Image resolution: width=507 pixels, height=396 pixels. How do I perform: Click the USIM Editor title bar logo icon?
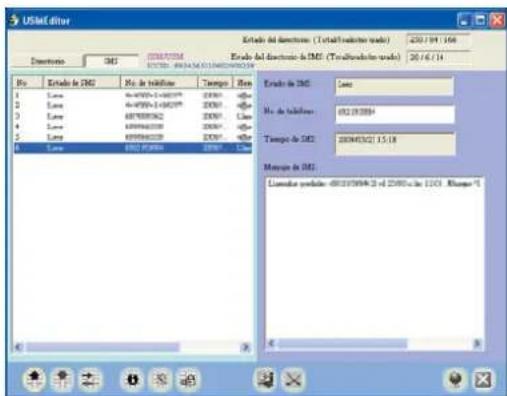pos(14,20)
